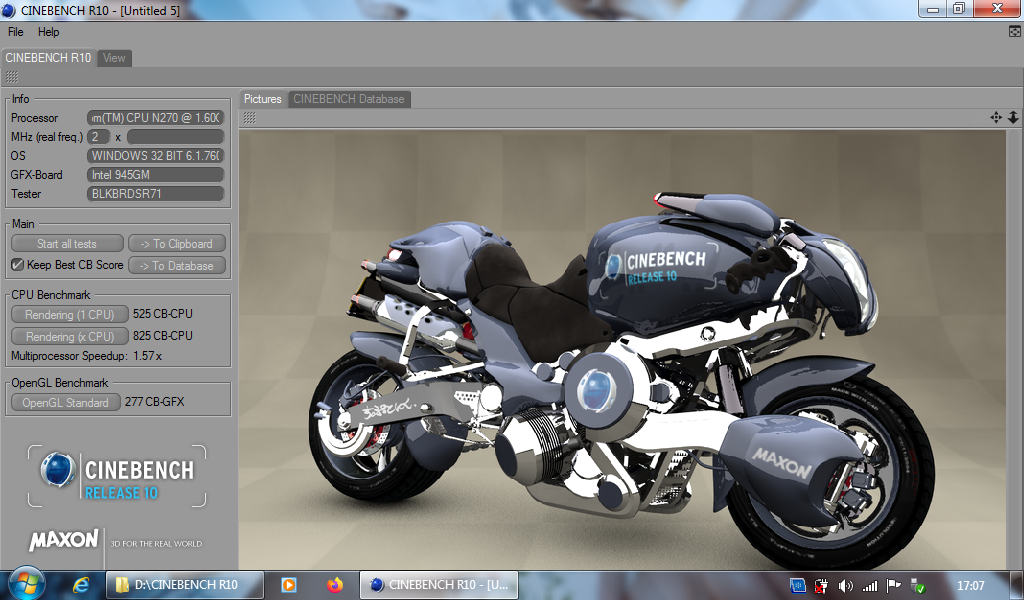Click the volume speaker tray icon
Screen dimensions: 1024x600
click(846, 585)
